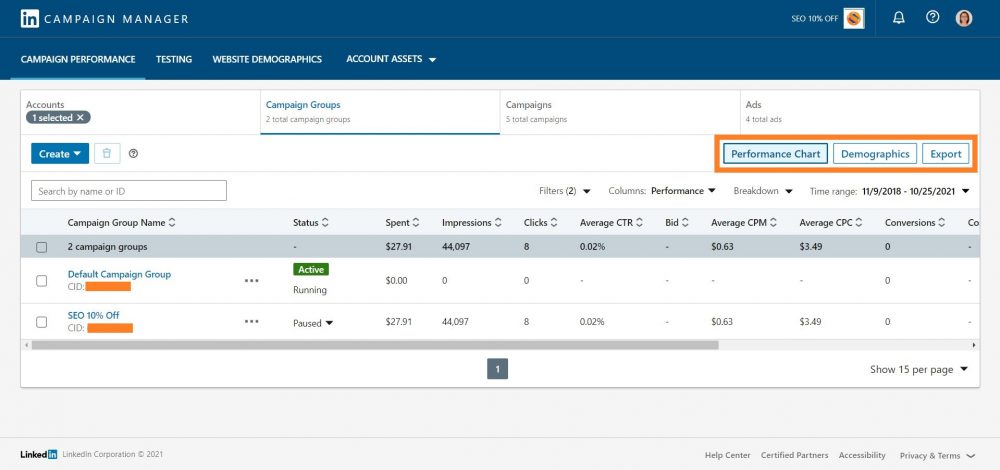This screenshot has width=1000, height=470.
Task: Open Accessibility footer link
Action: [862, 455]
